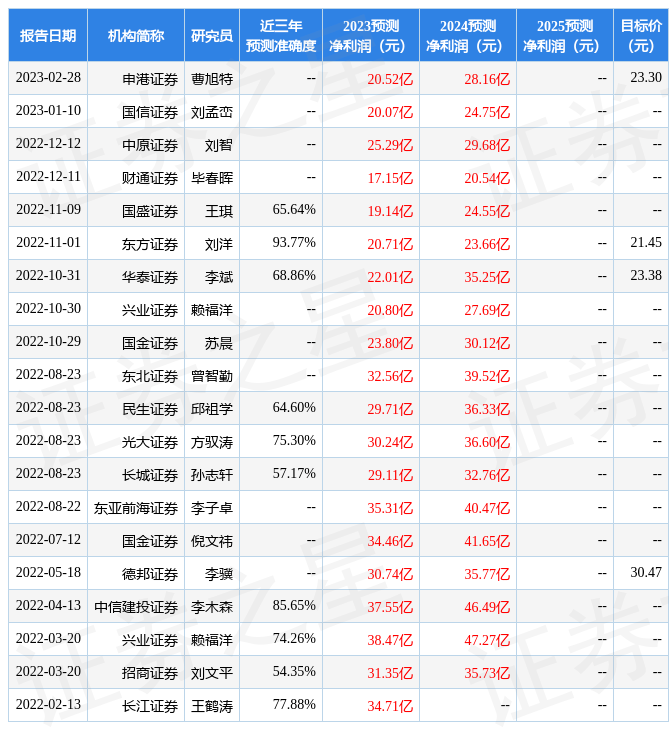
Task: Click researcher 苏晨
Action: coord(219,343)
